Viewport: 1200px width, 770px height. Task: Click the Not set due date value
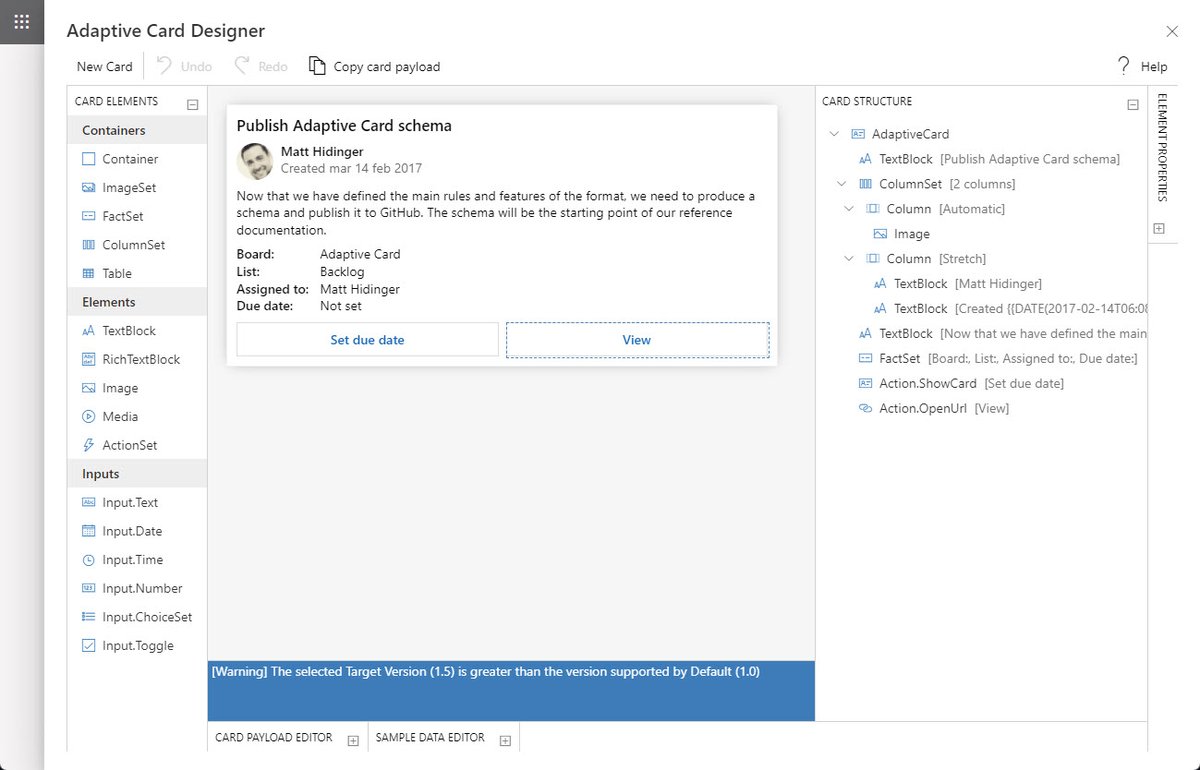click(x=341, y=307)
